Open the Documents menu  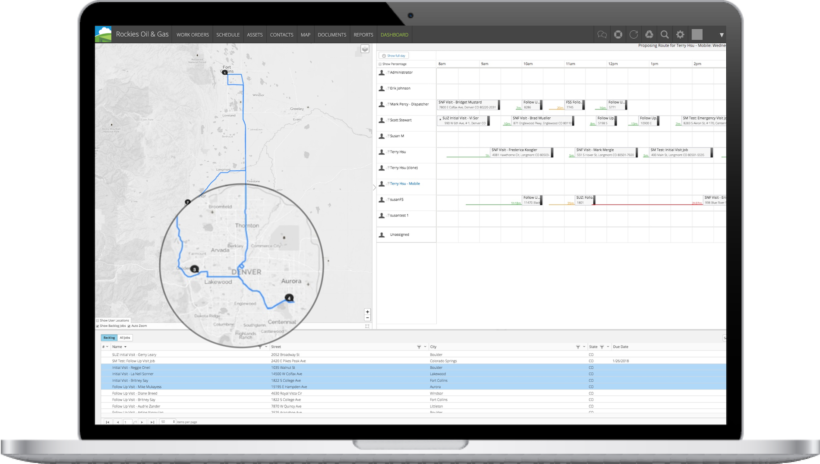pyautogui.click(x=332, y=35)
